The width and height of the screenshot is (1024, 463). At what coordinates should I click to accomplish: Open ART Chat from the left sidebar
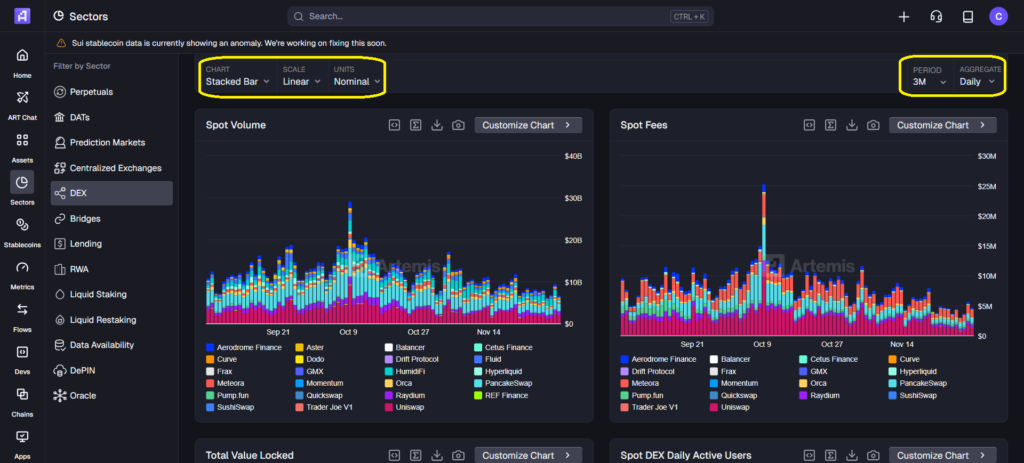(x=22, y=102)
